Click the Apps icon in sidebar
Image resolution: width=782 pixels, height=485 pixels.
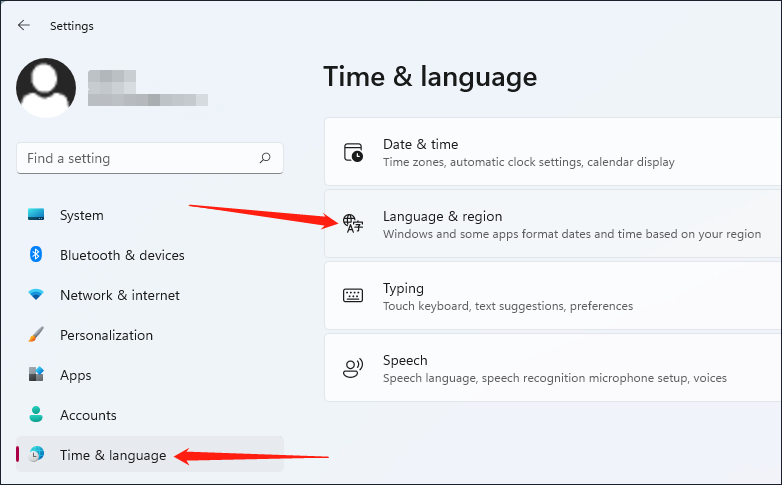36,375
